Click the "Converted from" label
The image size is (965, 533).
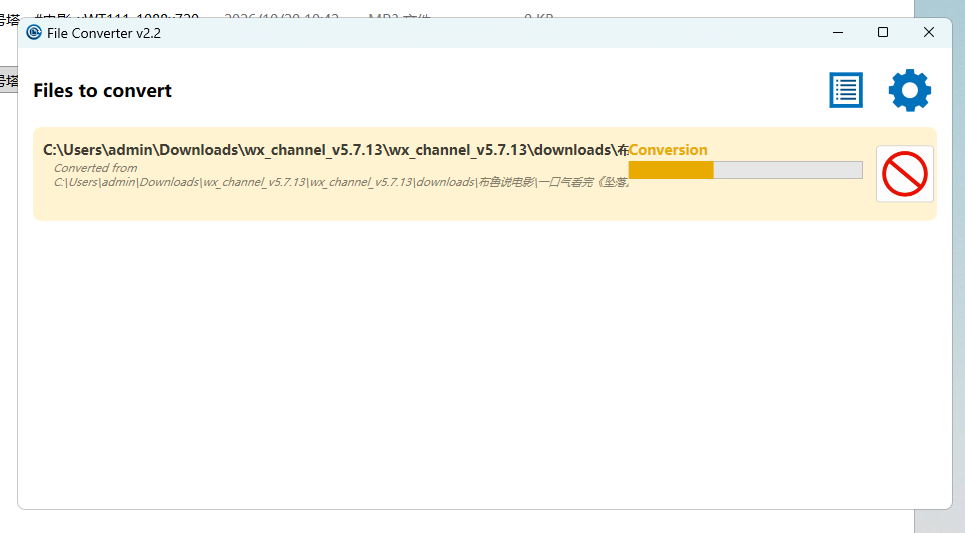(95, 168)
